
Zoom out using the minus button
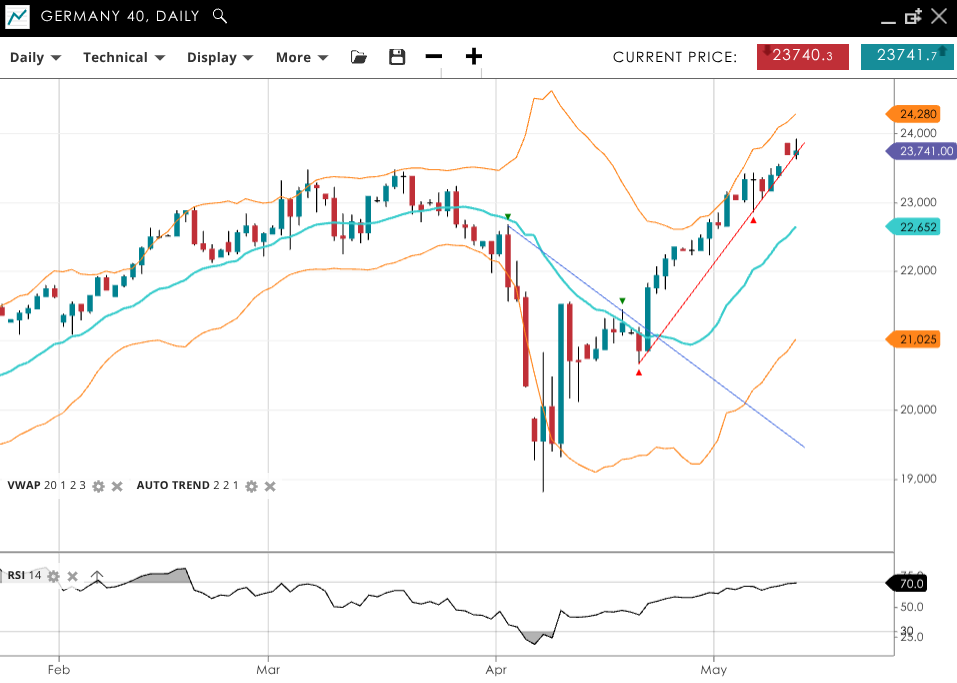coord(434,57)
